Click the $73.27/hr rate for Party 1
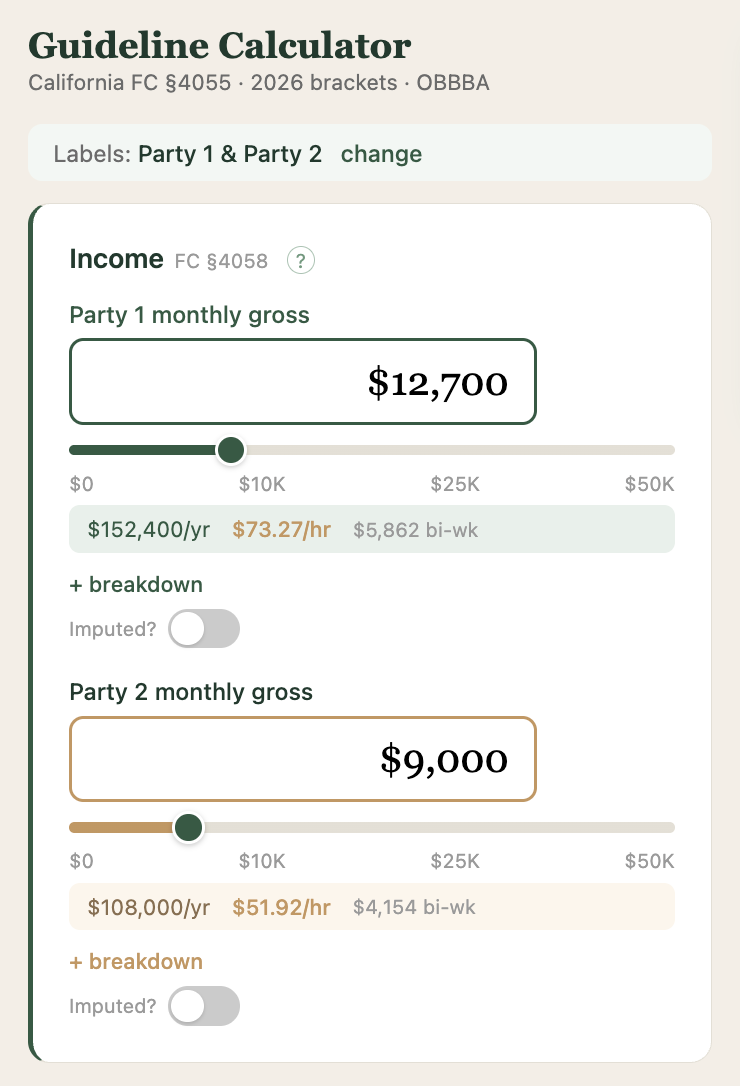This screenshot has width=740, height=1086. [280, 530]
